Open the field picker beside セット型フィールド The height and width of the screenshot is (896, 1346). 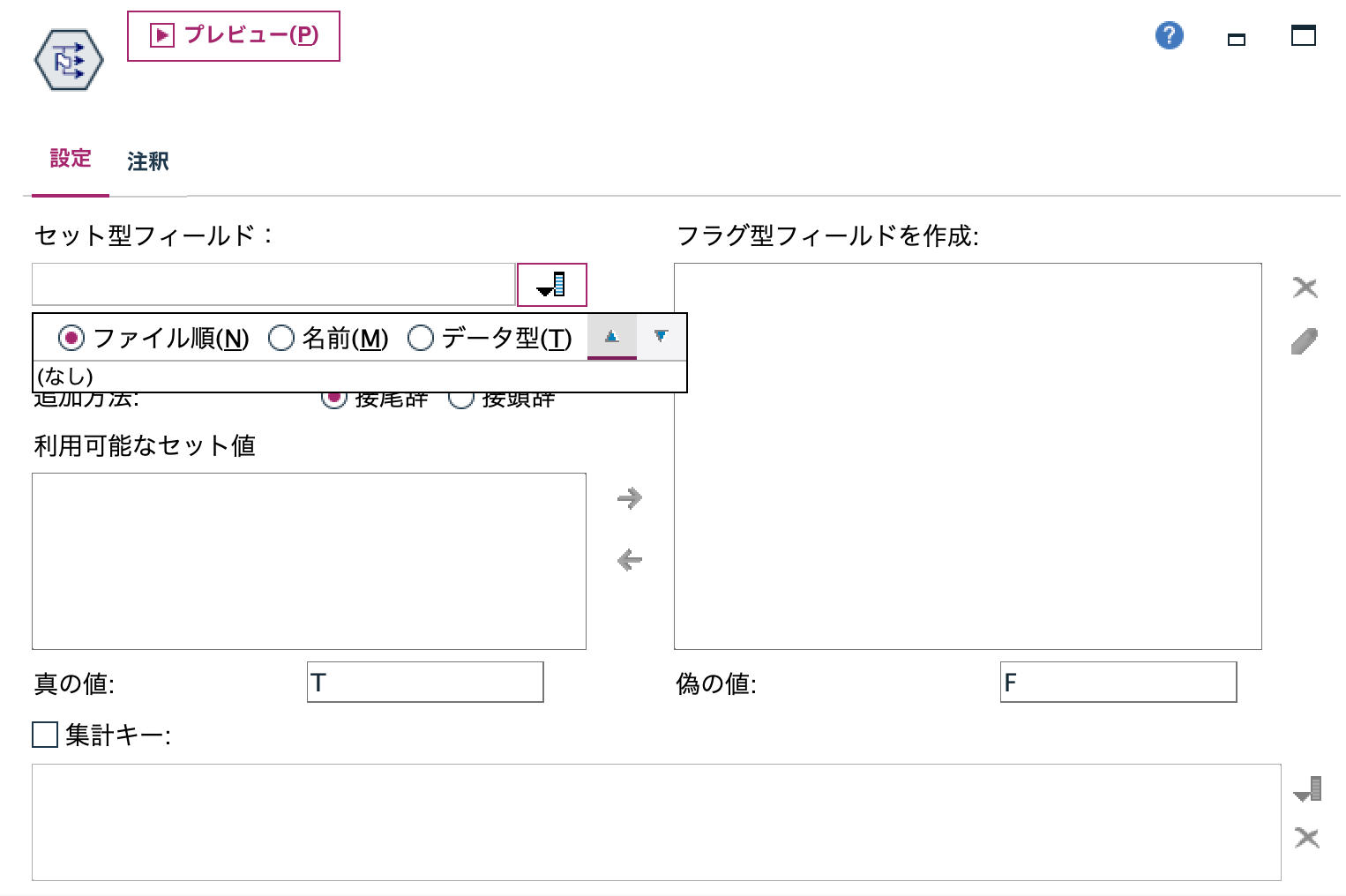point(551,284)
